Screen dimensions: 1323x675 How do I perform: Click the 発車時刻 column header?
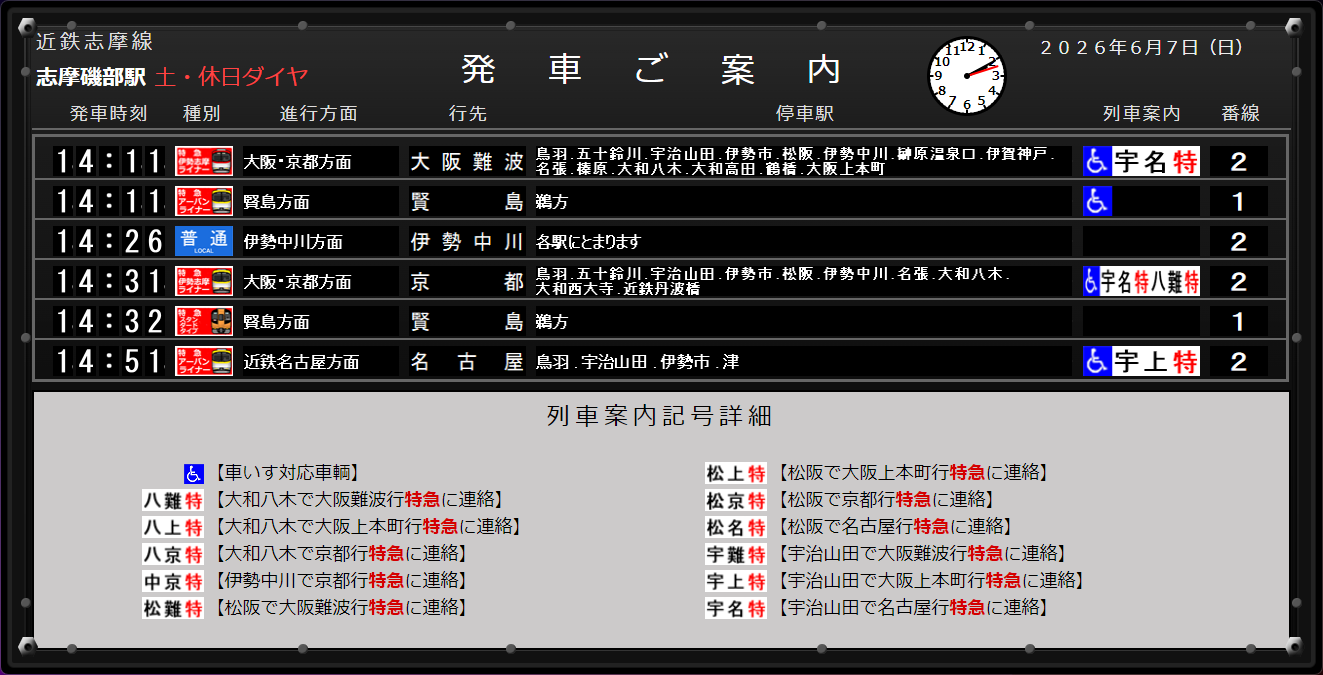[108, 114]
